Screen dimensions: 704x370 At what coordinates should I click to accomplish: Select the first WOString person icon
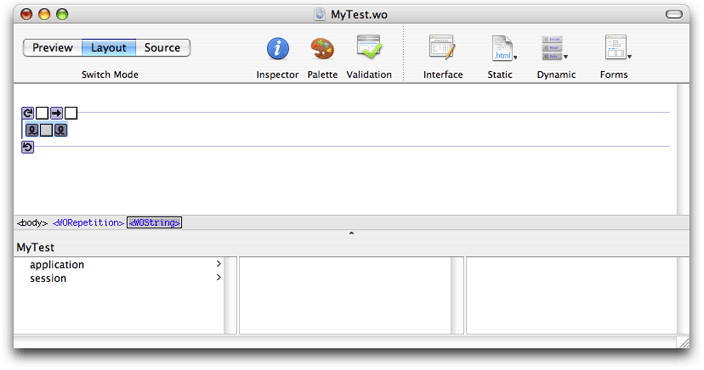(32, 130)
